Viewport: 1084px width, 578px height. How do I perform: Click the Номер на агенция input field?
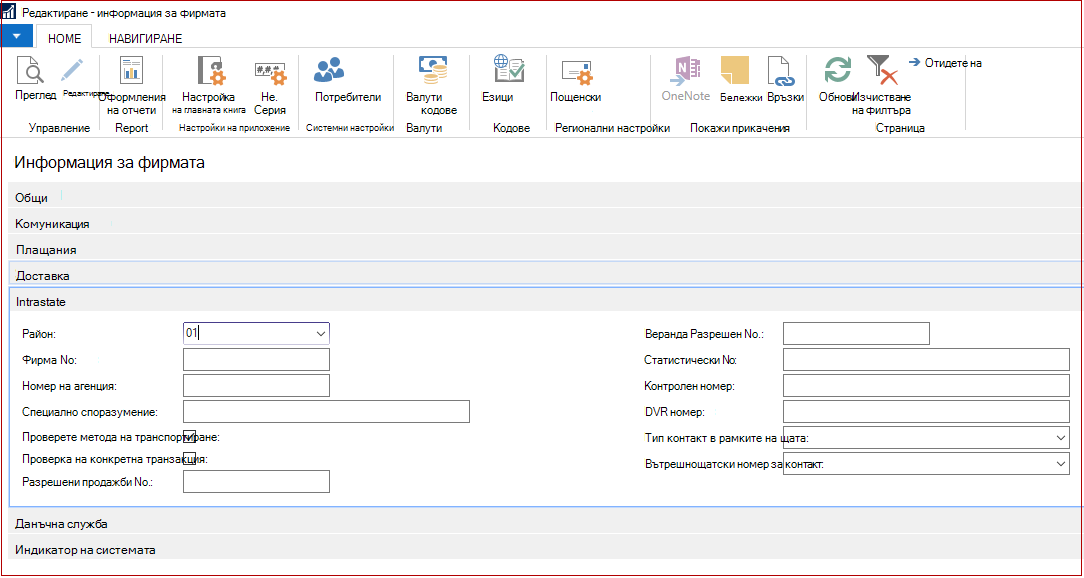pos(256,386)
